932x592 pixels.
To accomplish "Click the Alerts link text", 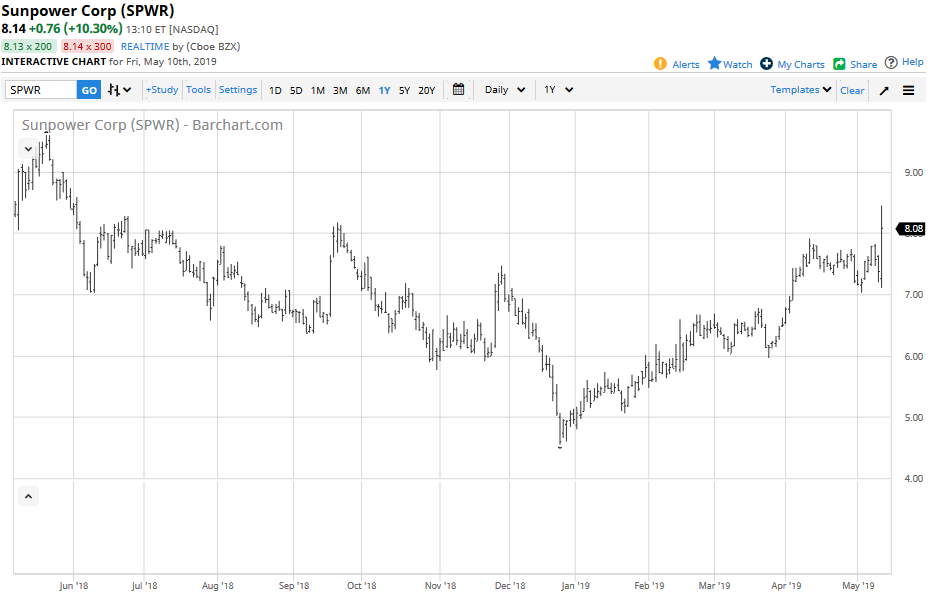I will tap(685, 64).
